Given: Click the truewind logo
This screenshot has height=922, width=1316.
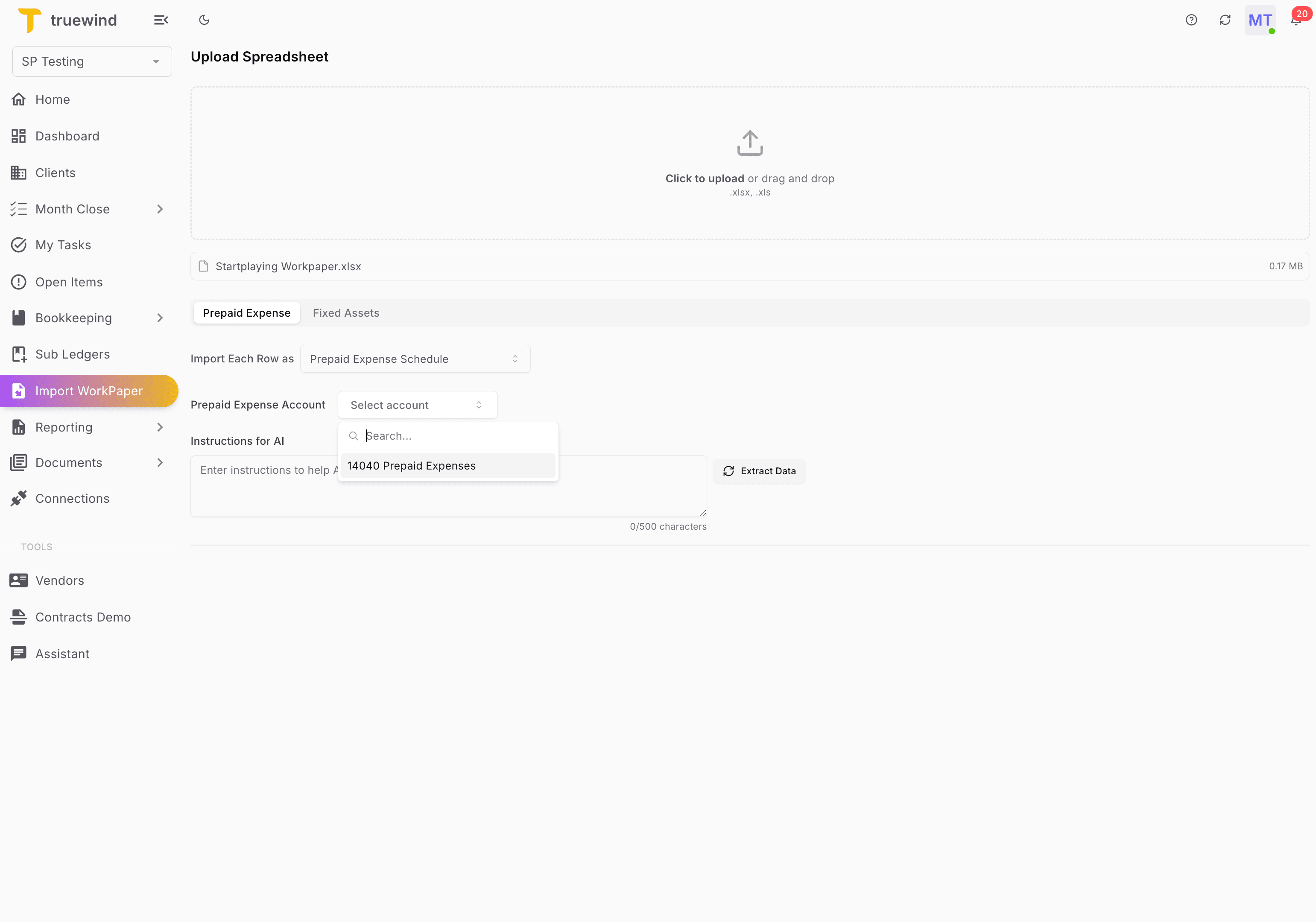Looking at the screenshot, I should pyautogui.click(x=67, y=20).
